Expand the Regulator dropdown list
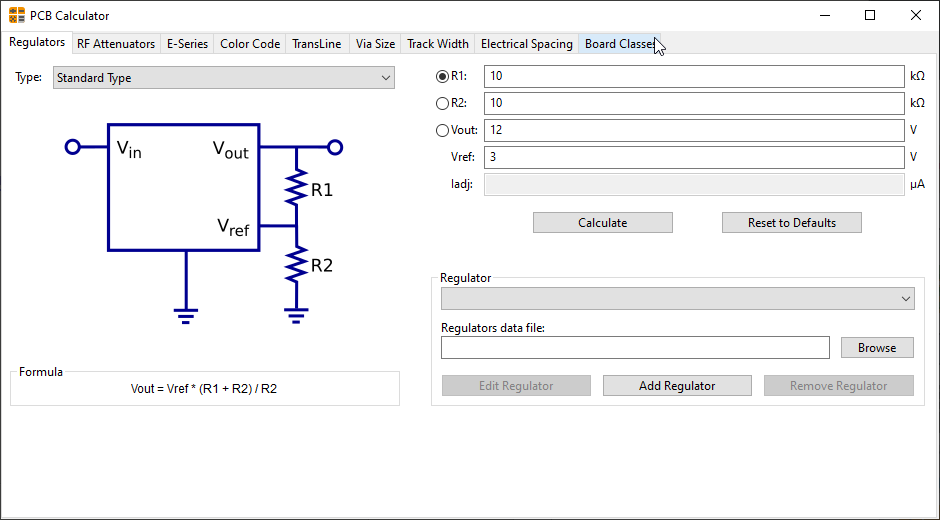This screenshot has height=520, width=940. click(677, 299)
